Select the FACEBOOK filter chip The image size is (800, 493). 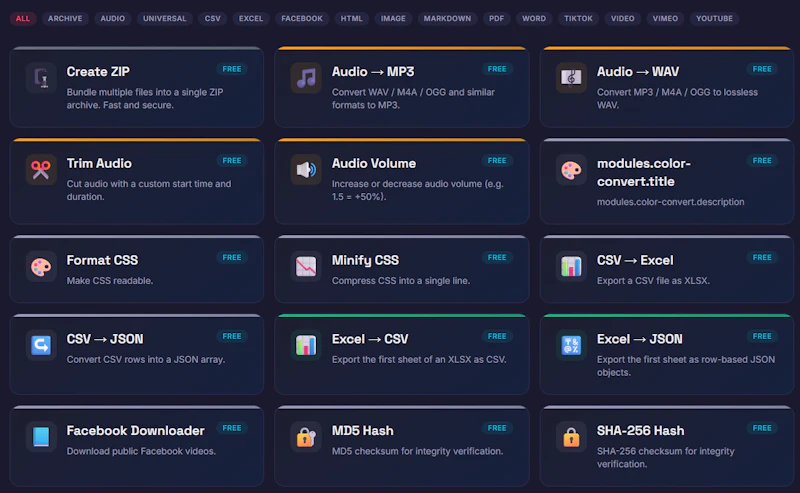[x=302, y=18]
